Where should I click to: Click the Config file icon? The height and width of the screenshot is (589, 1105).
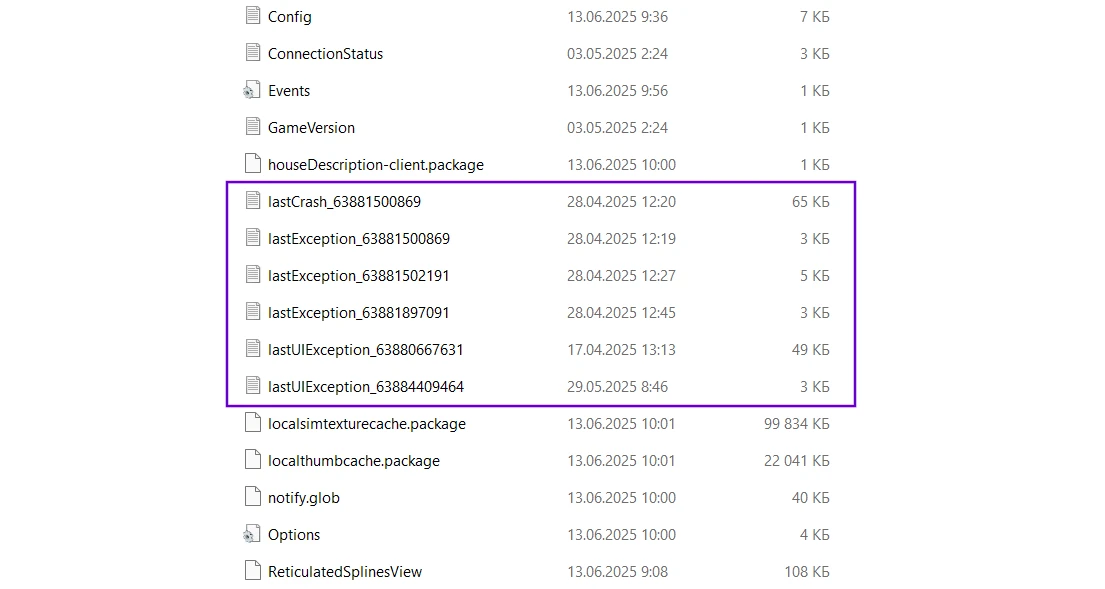pyautogui.click(x=252, y=16)
